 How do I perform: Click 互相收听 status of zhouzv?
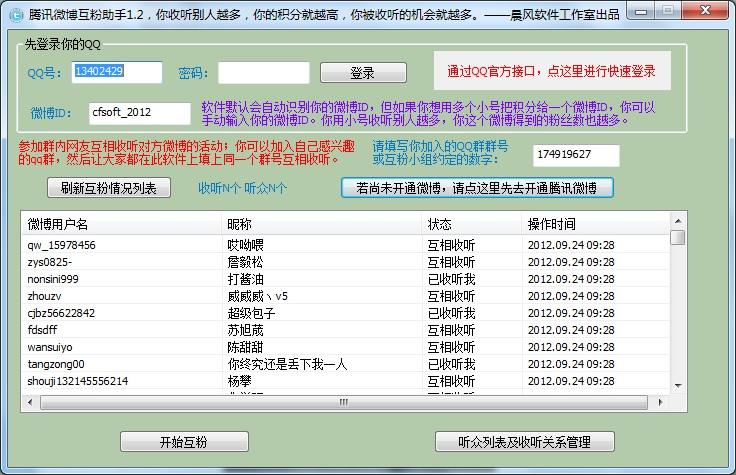[451, 296]
